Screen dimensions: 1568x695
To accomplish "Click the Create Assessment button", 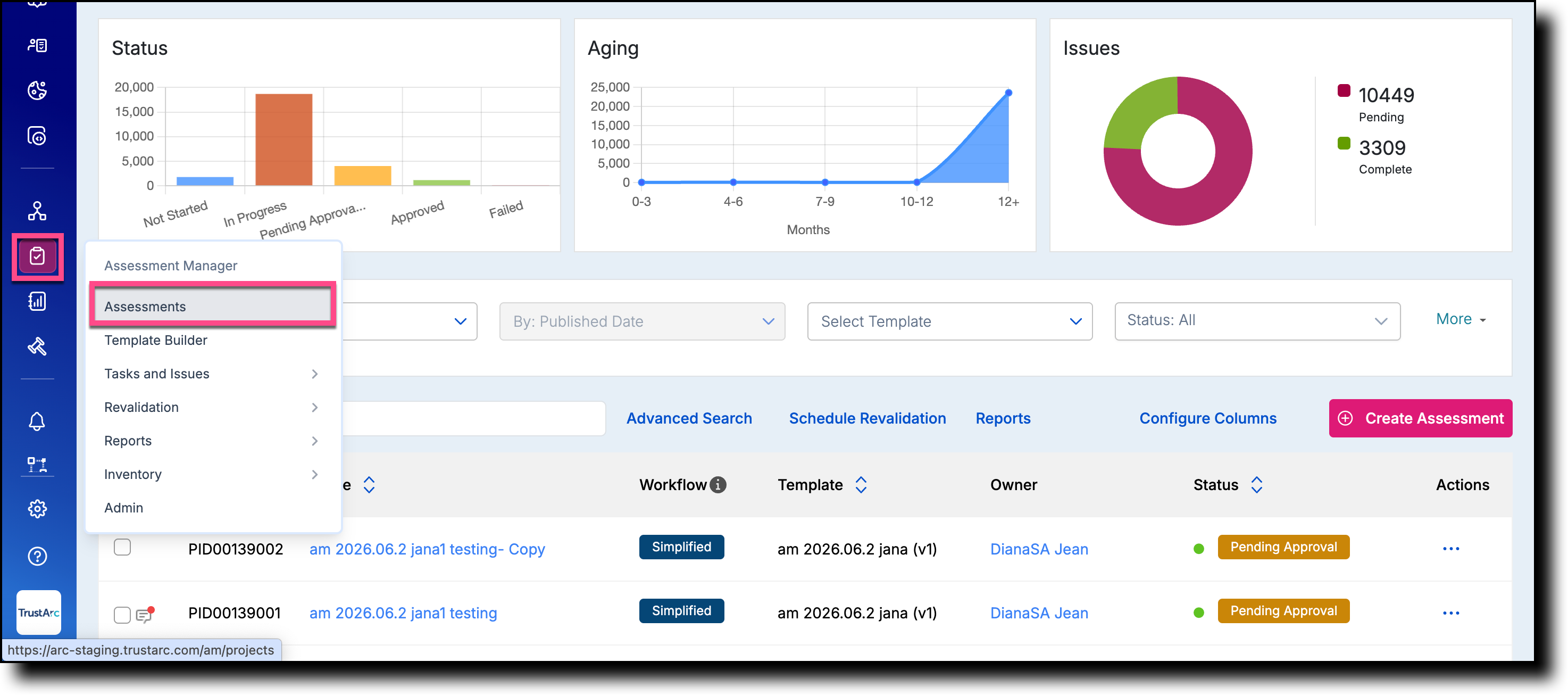I will (x=1420, y=418).
